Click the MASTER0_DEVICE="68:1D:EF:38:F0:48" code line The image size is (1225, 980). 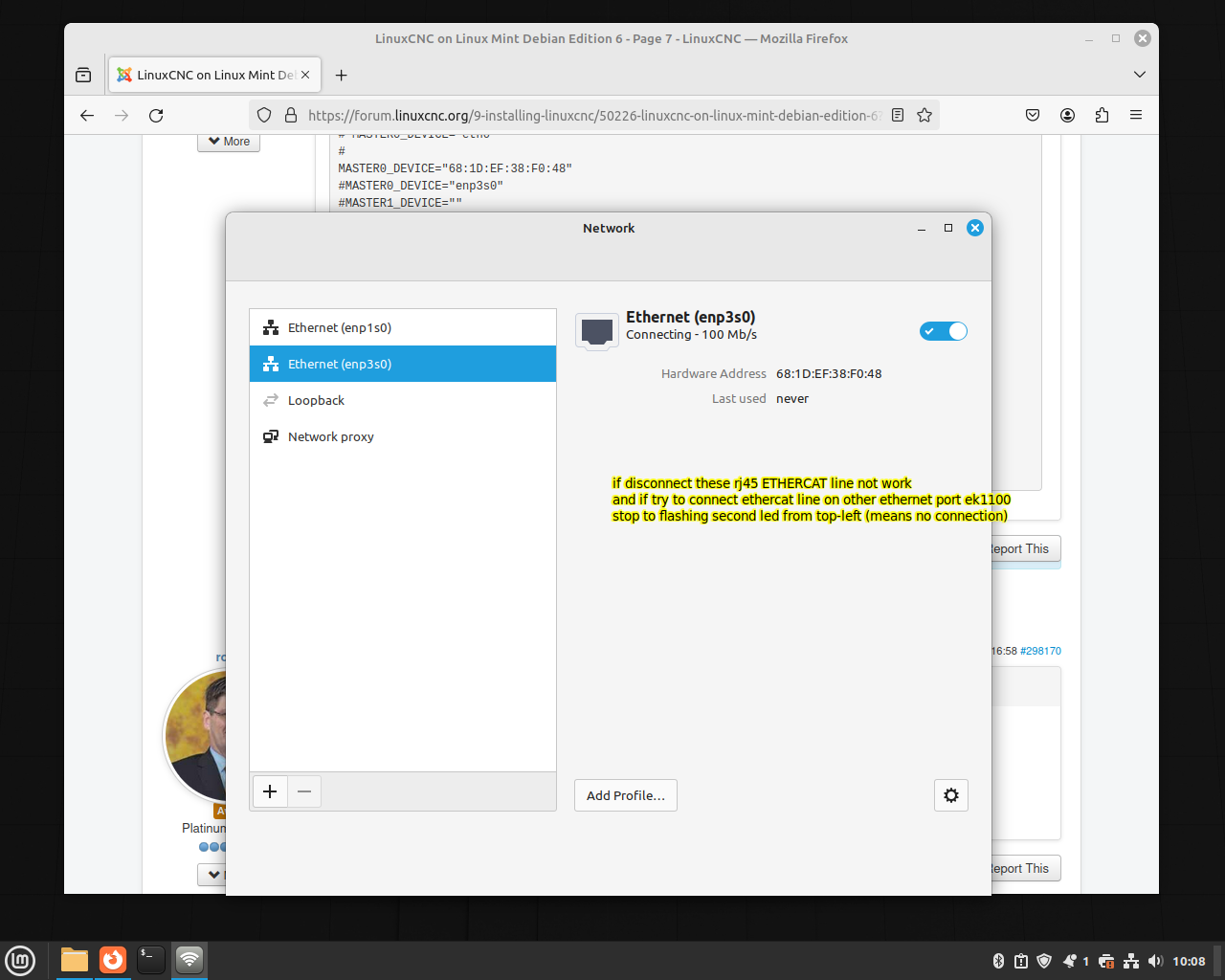(456, 168)
